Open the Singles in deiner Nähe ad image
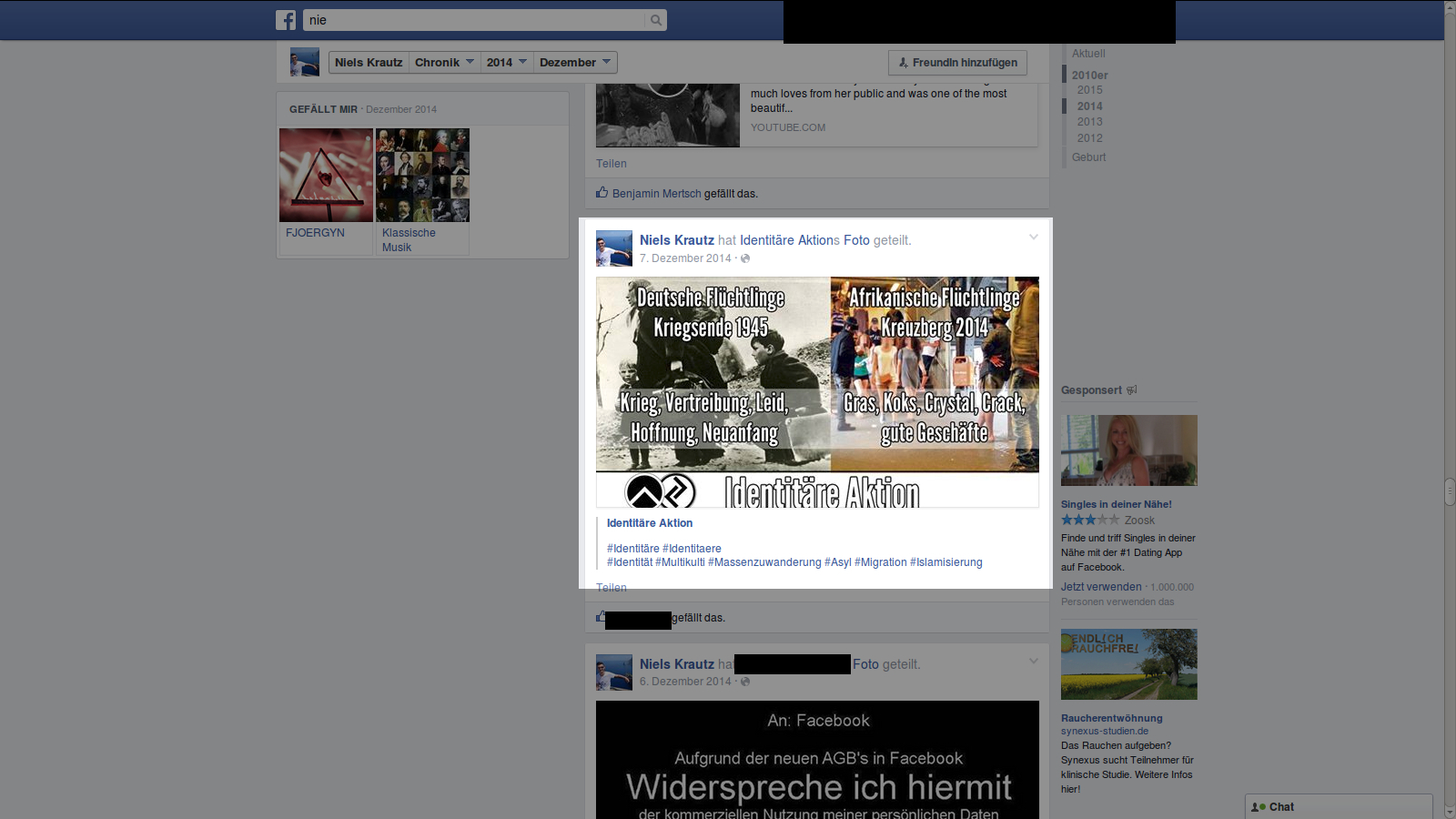The image size is (1456, 819). click(1129, 450)
